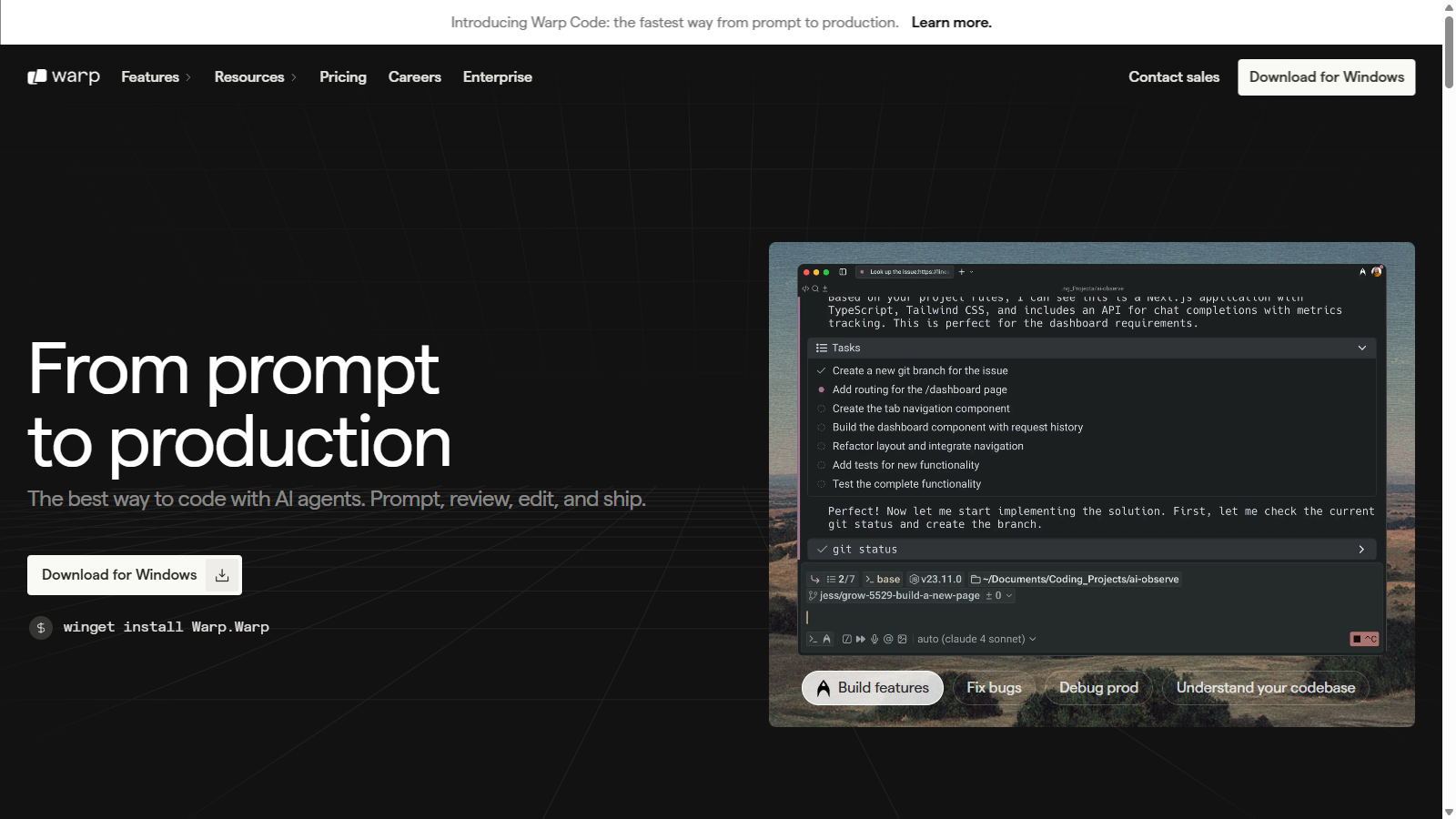The height and width of the screenshot is (819, 1456).
Task: Check the 'Add tests for new functionality' task
Action: point(822,465)
